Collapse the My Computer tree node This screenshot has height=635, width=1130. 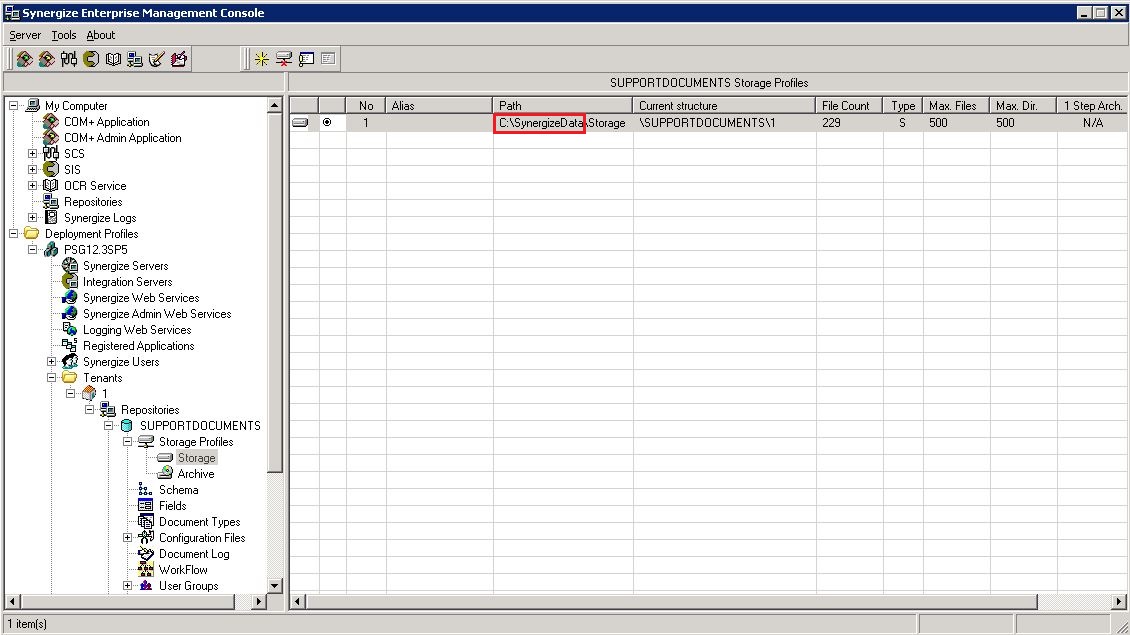coord(14,105)
